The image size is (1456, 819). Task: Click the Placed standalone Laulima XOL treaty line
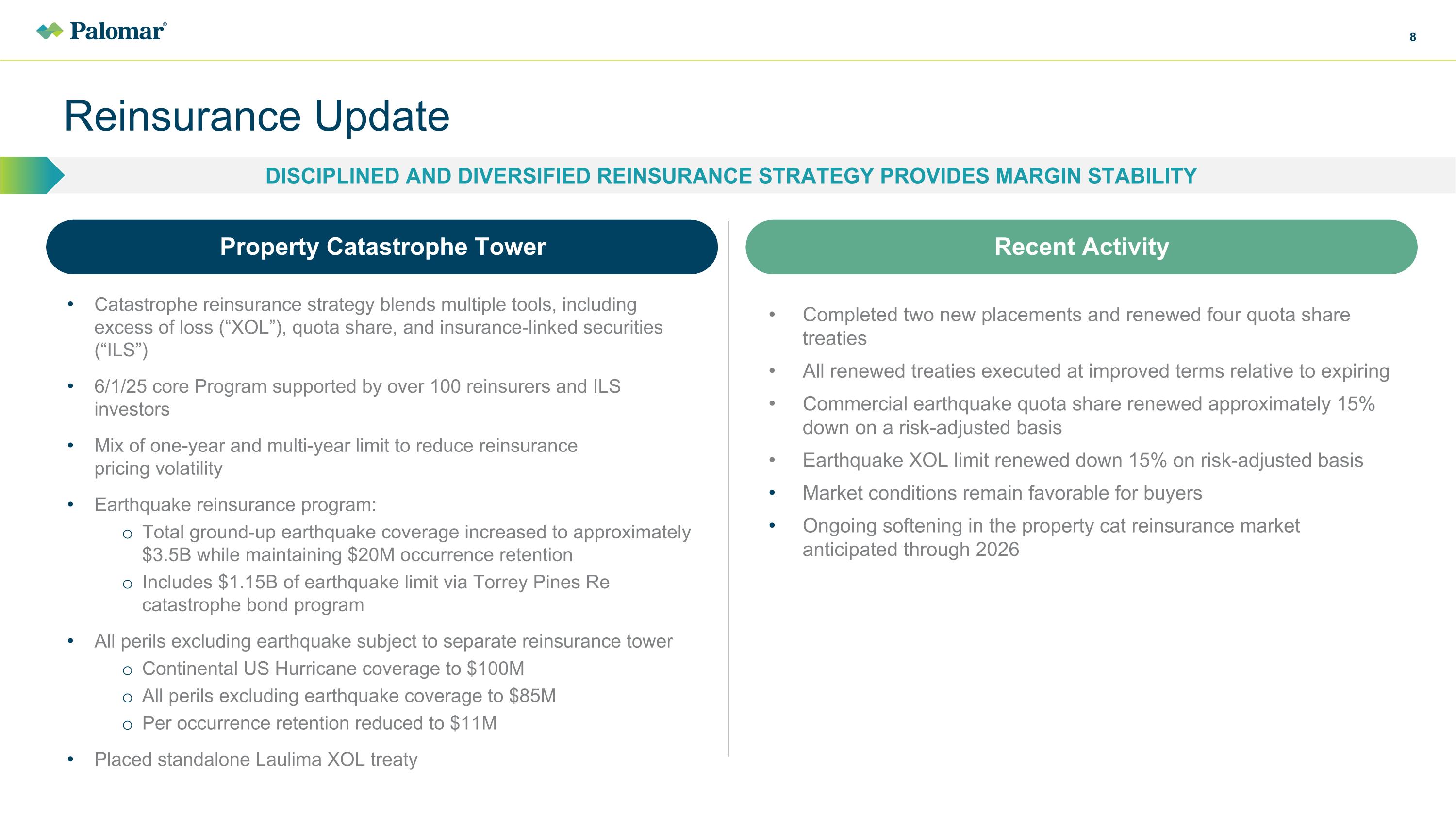pos(255,759)
